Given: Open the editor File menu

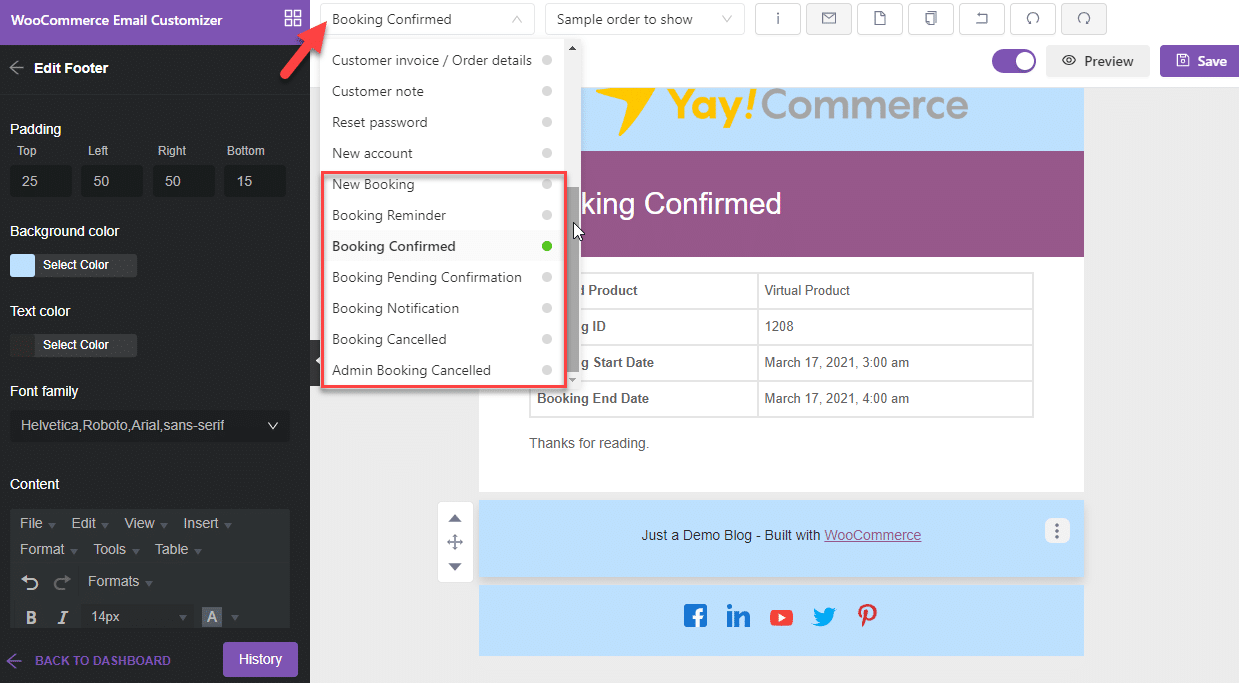Looking at the screenshot, I should 38,523.
